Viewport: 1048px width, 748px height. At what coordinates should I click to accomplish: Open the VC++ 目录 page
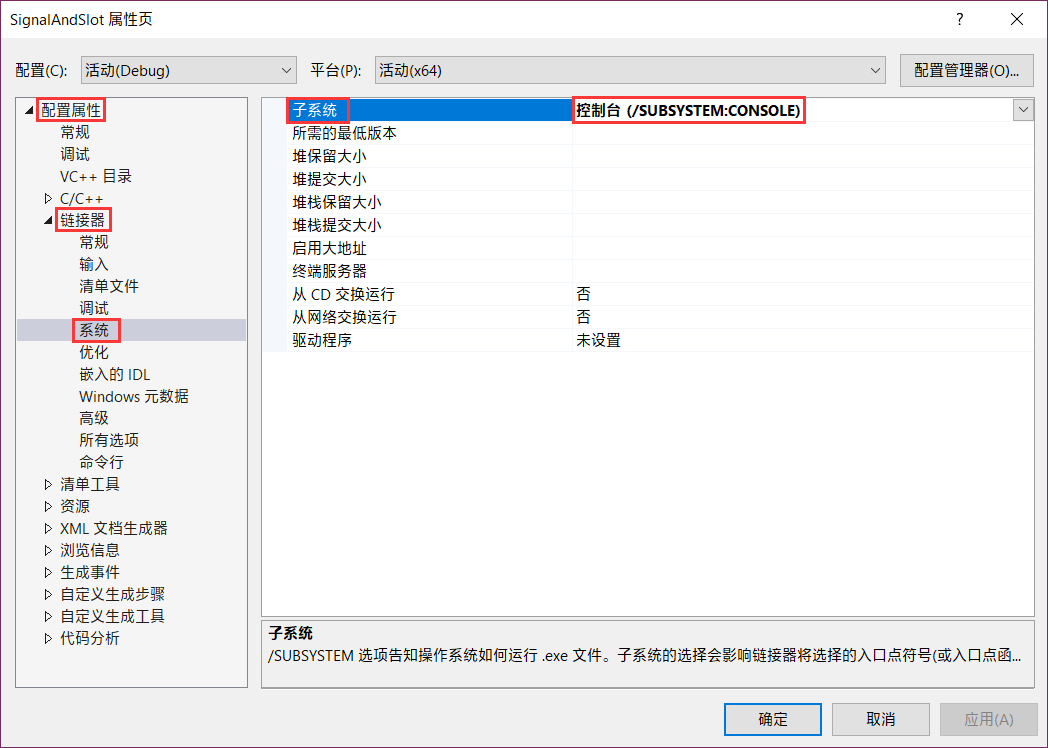tap(96, 176)
